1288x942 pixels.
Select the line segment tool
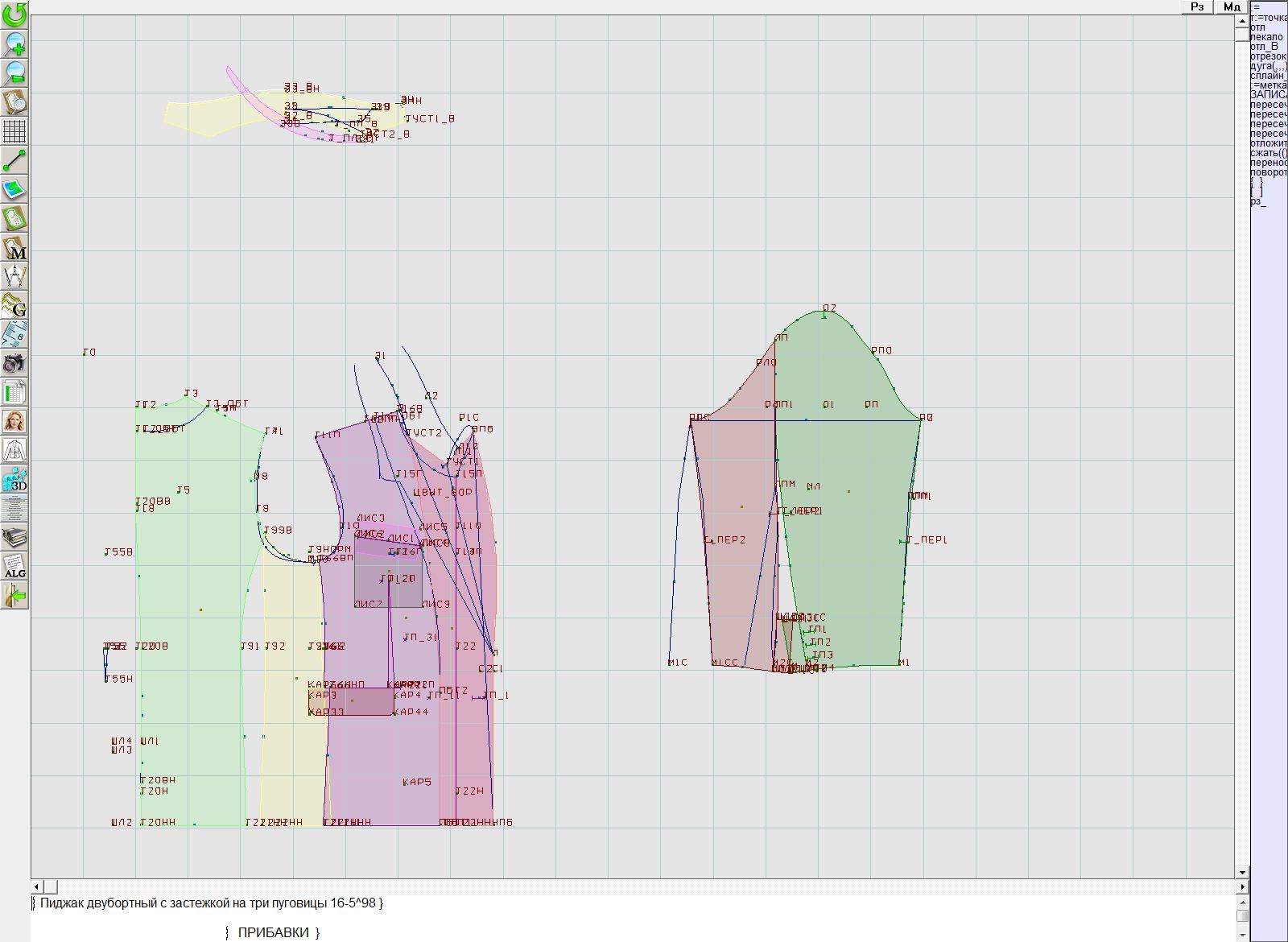pos(14,160)
